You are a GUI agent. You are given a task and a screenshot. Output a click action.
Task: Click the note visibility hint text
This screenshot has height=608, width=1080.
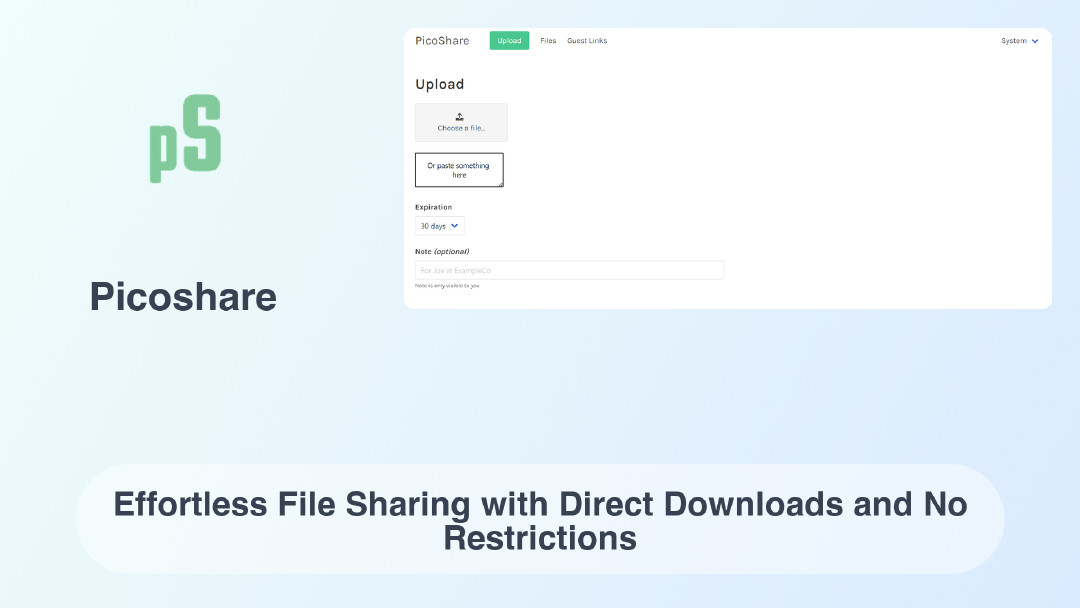tap(447, 286)
